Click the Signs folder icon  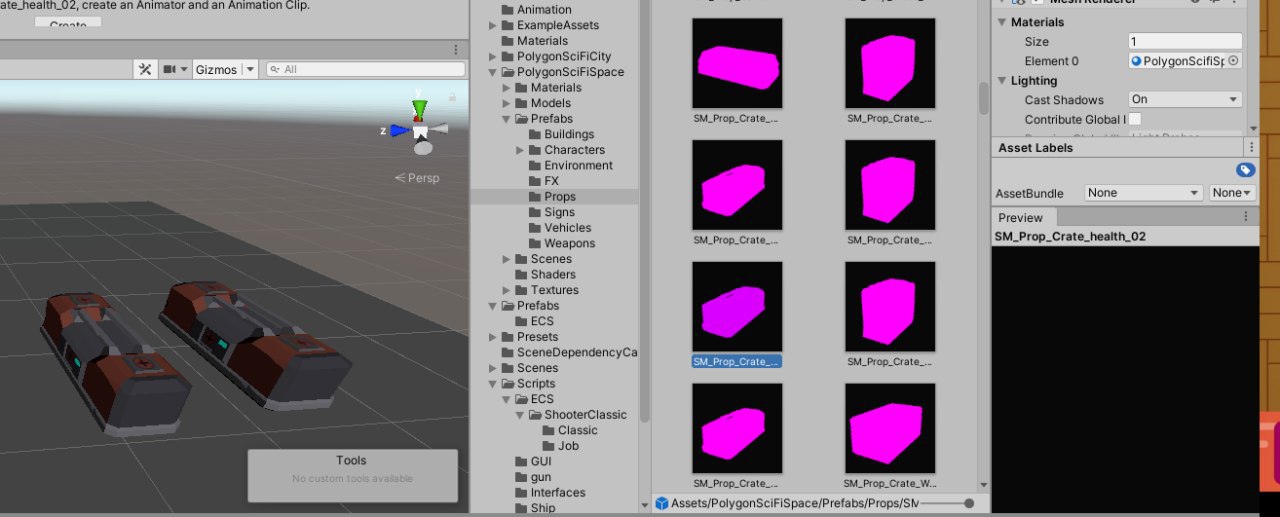point(535,212)
